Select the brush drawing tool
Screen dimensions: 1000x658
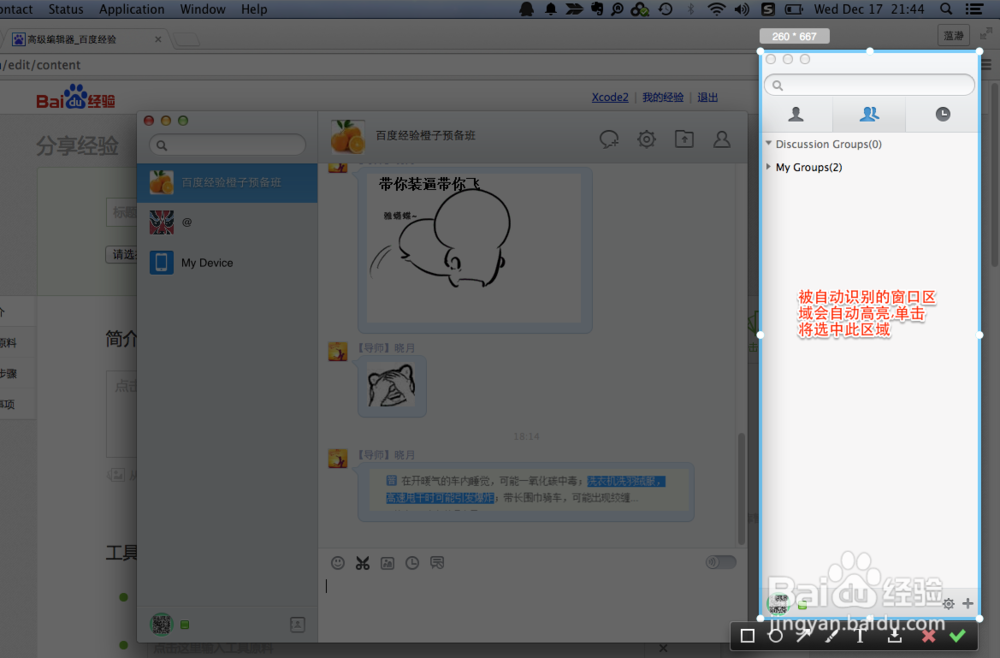point(832,636)
